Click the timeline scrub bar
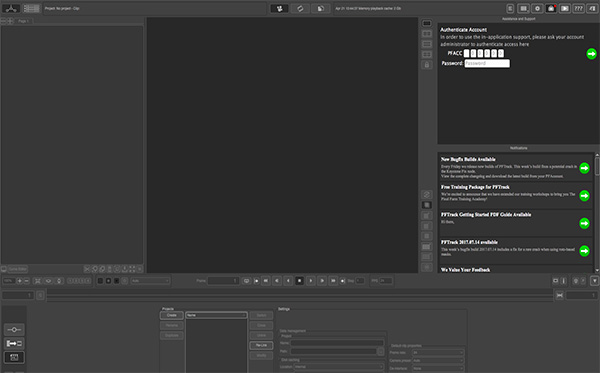600x373 pixels. (x=300, y=295)
